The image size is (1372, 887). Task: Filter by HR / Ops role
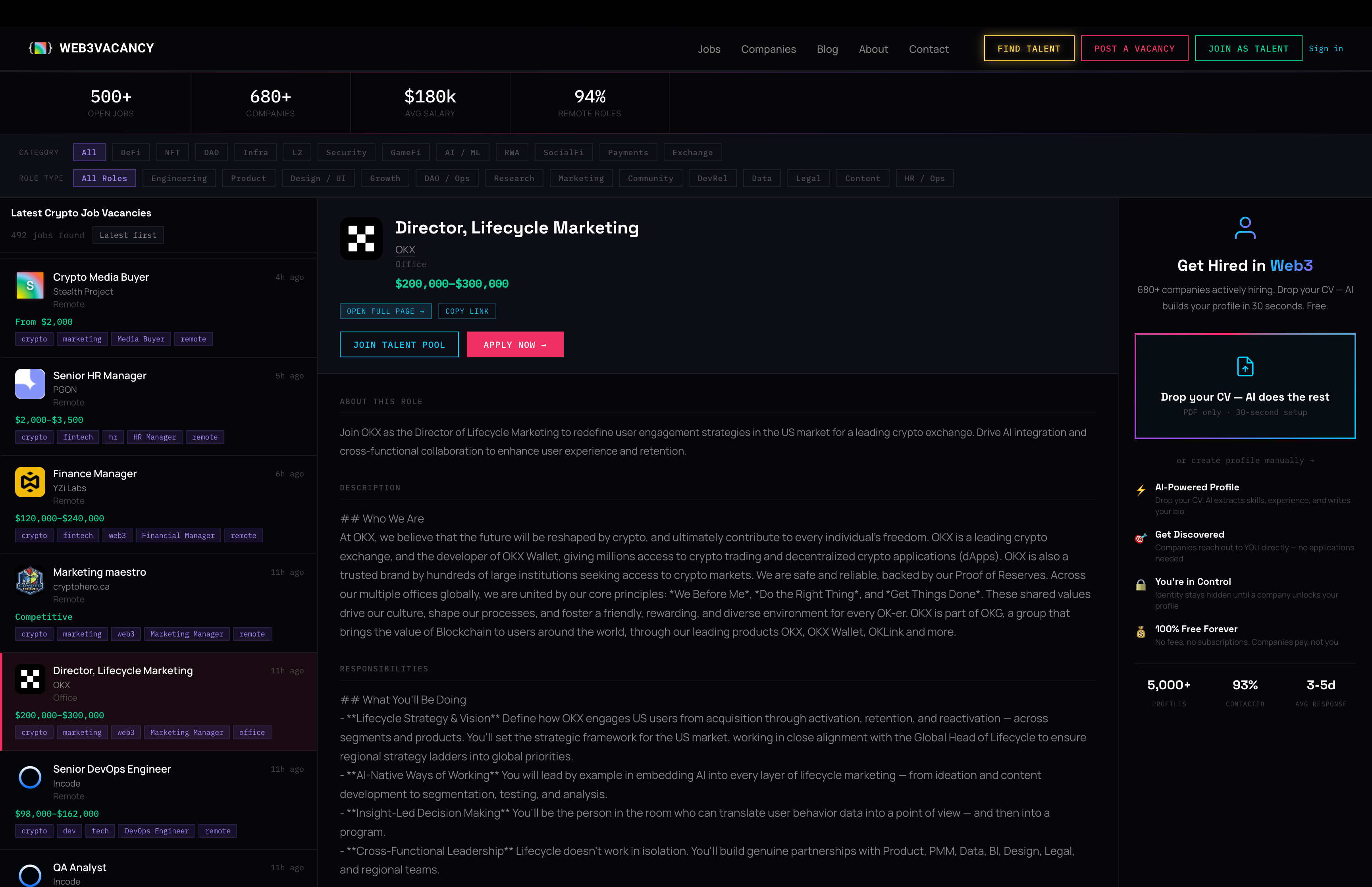[x=924, y=179]
